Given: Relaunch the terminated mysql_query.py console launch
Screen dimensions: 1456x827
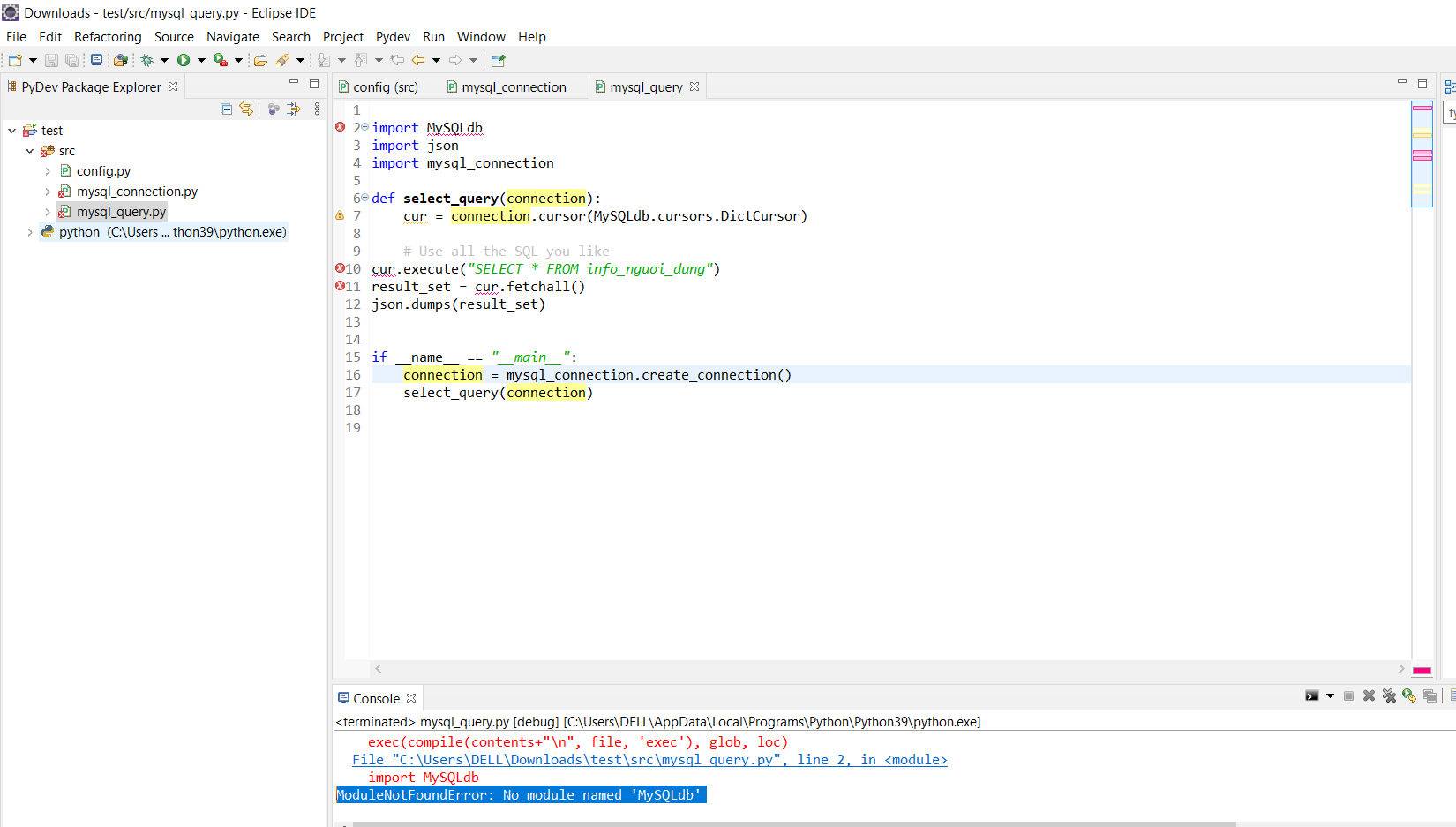Looking at the screenshot, I should [x=1409, y=696].
